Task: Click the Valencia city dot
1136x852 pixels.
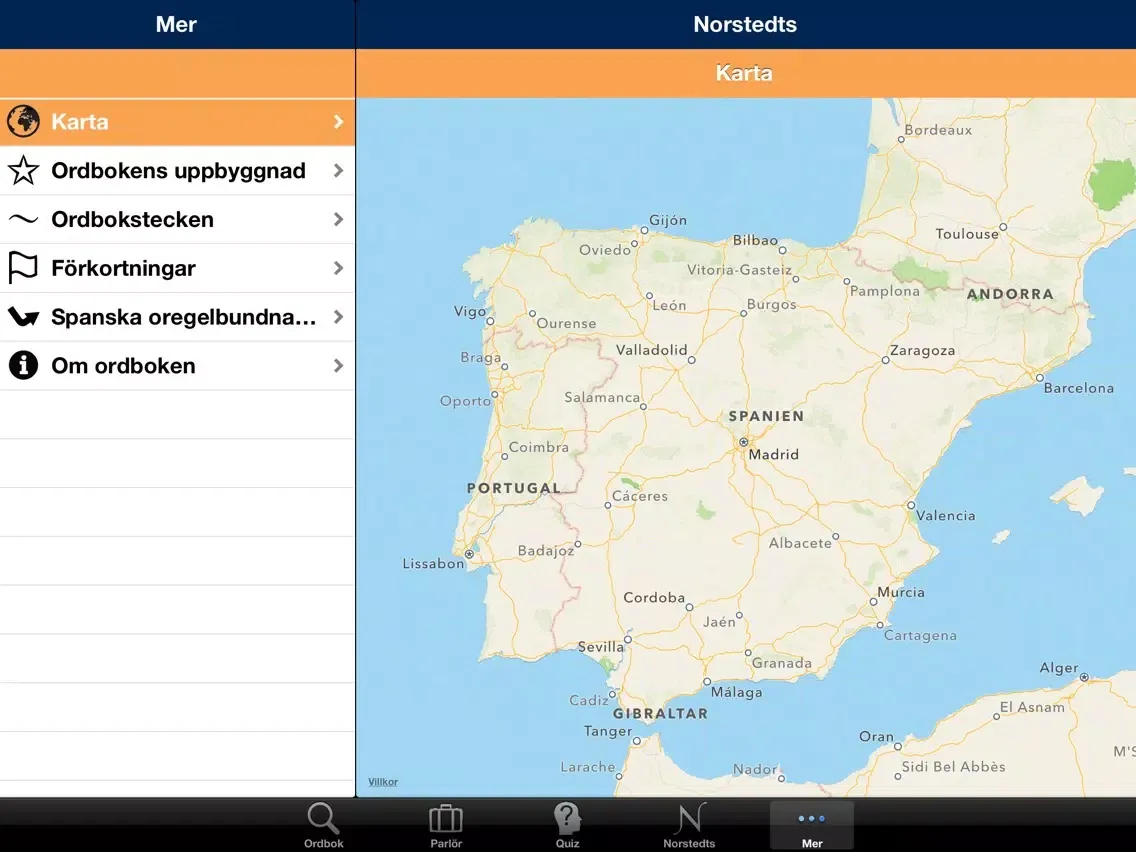Action: tap(911, 506)
